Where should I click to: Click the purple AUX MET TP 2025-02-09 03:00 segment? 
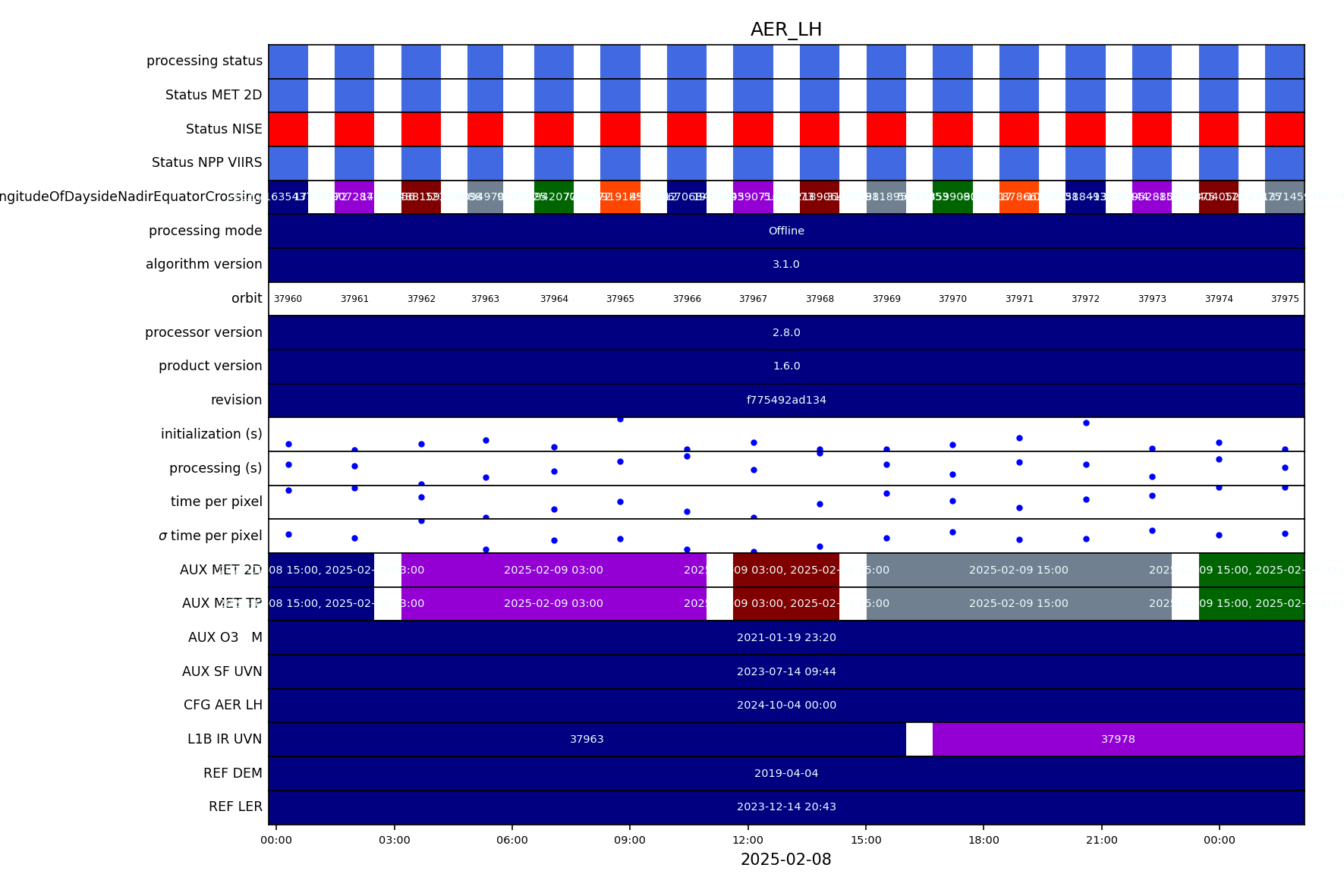click(x=554, y=604)
